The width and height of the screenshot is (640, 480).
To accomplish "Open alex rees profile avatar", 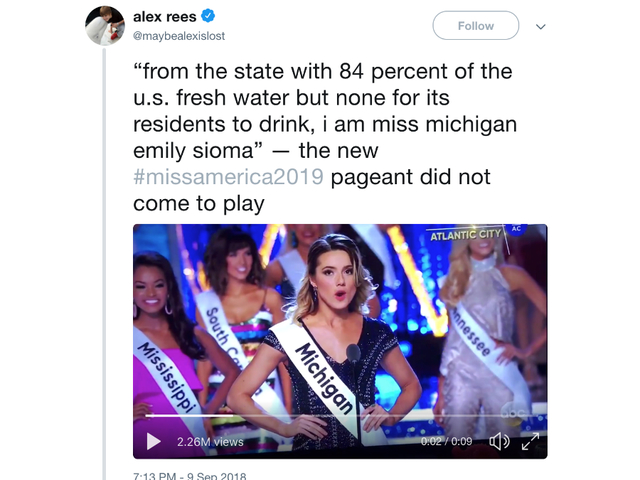I will click(x=105, y=26).
